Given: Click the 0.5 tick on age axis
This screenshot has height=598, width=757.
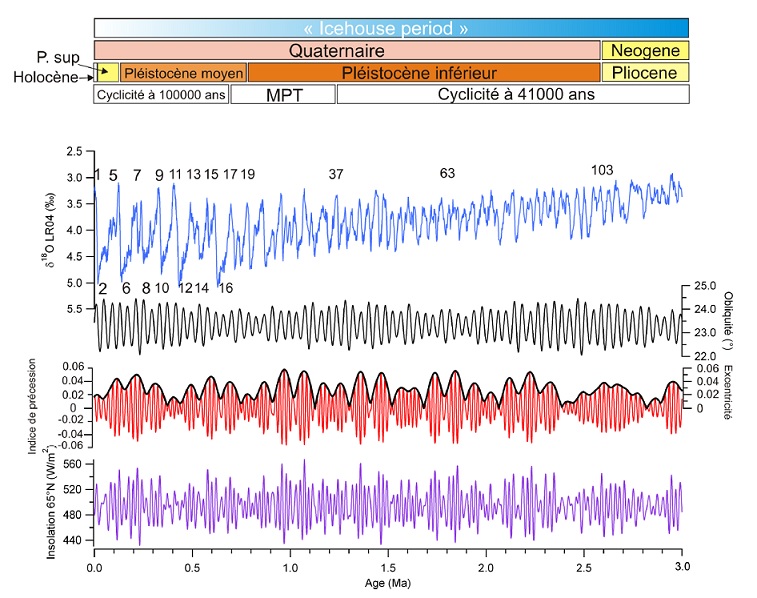Looking at the screenshot, I should pyautogui.click(x=192, y=568).
